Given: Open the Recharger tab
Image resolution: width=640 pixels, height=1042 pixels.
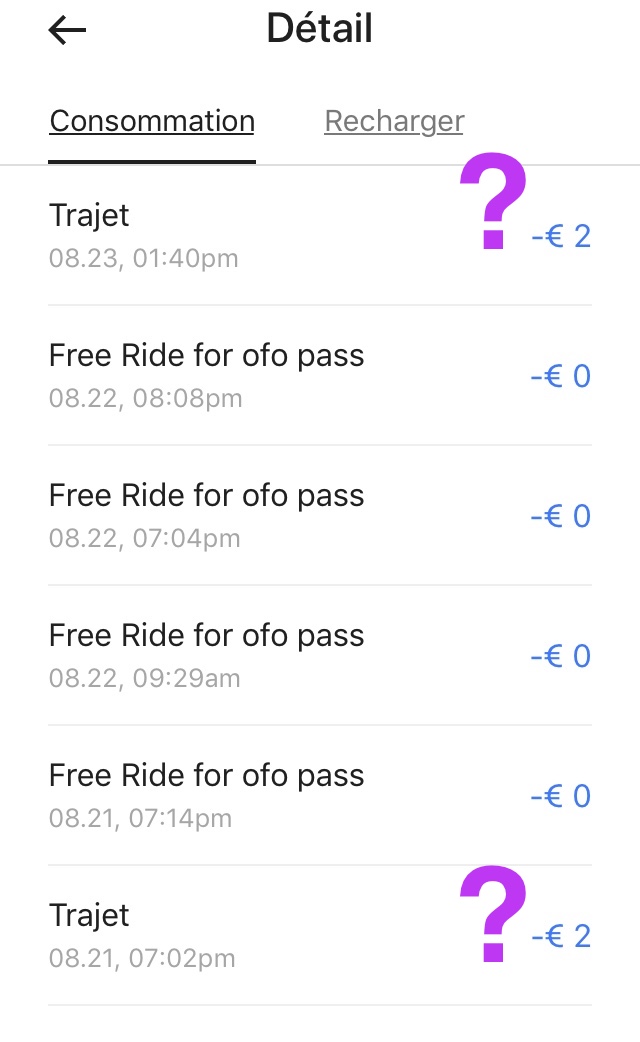Looking at the screenshot, I should point(394,121).
